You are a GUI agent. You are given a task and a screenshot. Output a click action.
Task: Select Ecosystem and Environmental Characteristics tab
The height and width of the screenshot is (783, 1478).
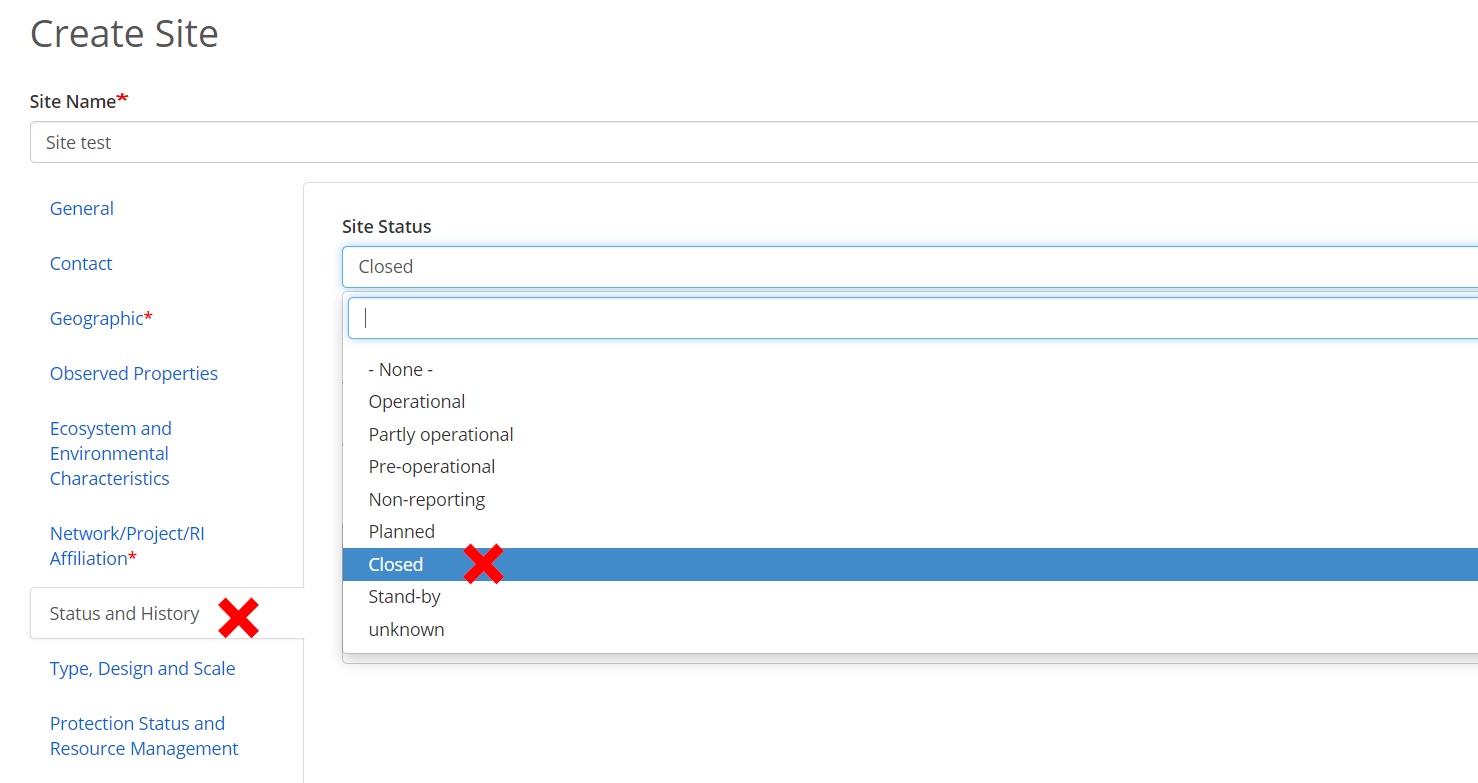tap(110, 453)
